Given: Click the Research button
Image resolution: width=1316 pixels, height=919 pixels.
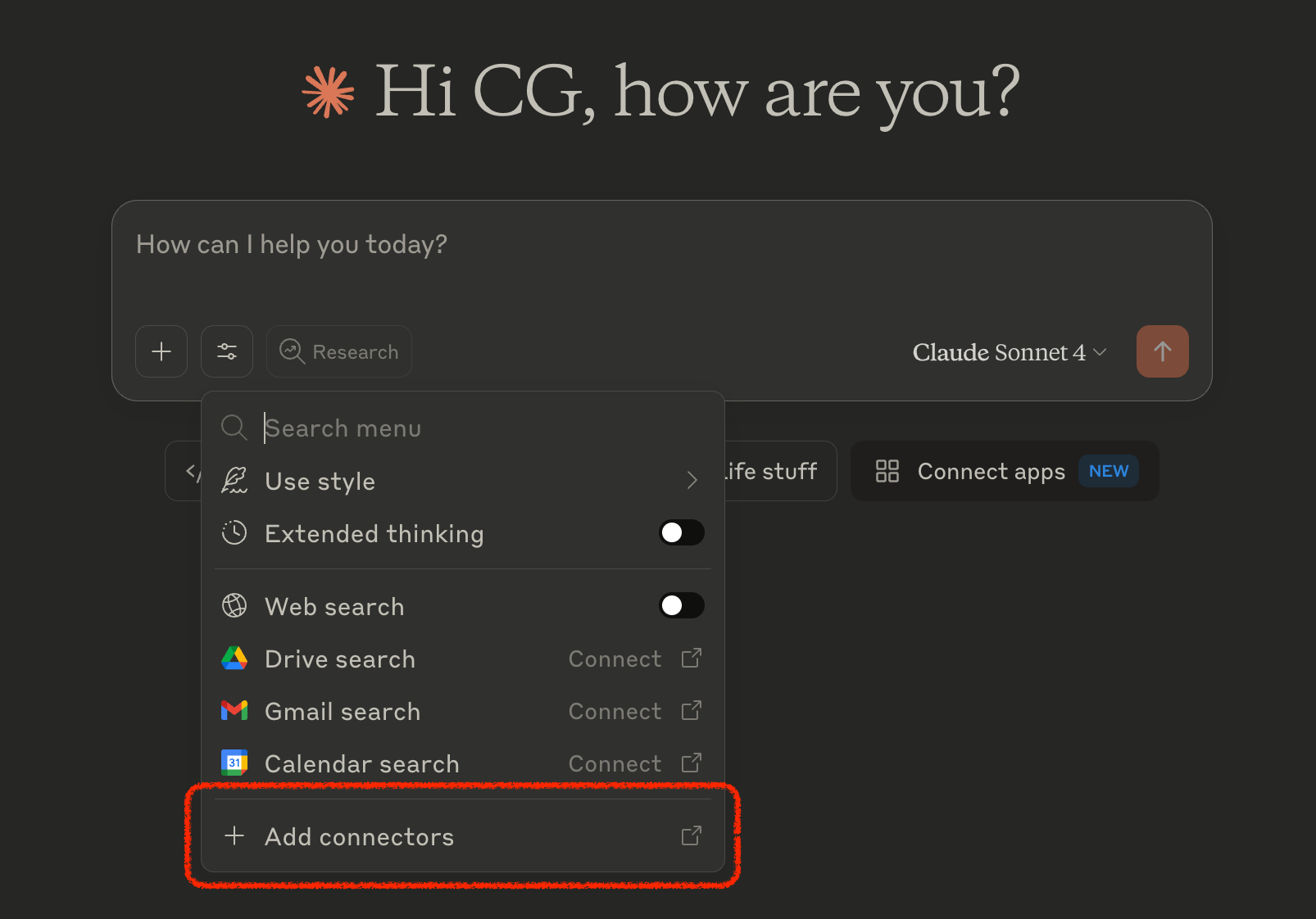Looking at the screenshot, I should click(x=339, y=351).
